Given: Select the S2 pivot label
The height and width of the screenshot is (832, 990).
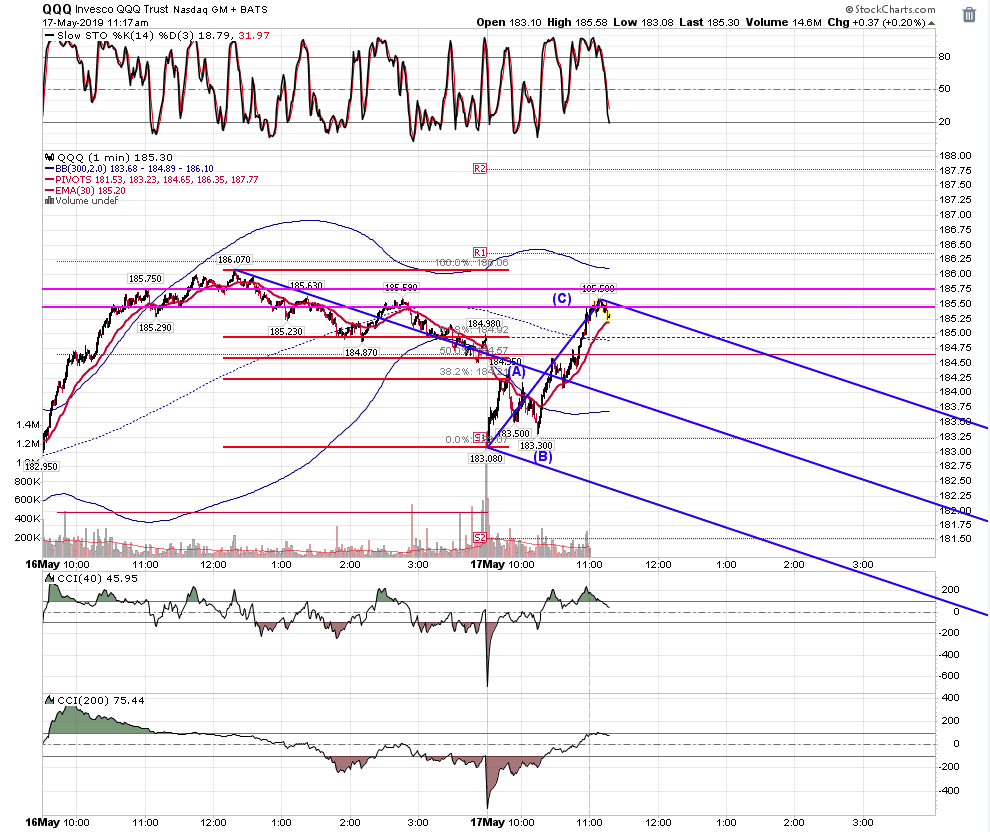Looking at the screenshot, I should (x=480, y=538).
